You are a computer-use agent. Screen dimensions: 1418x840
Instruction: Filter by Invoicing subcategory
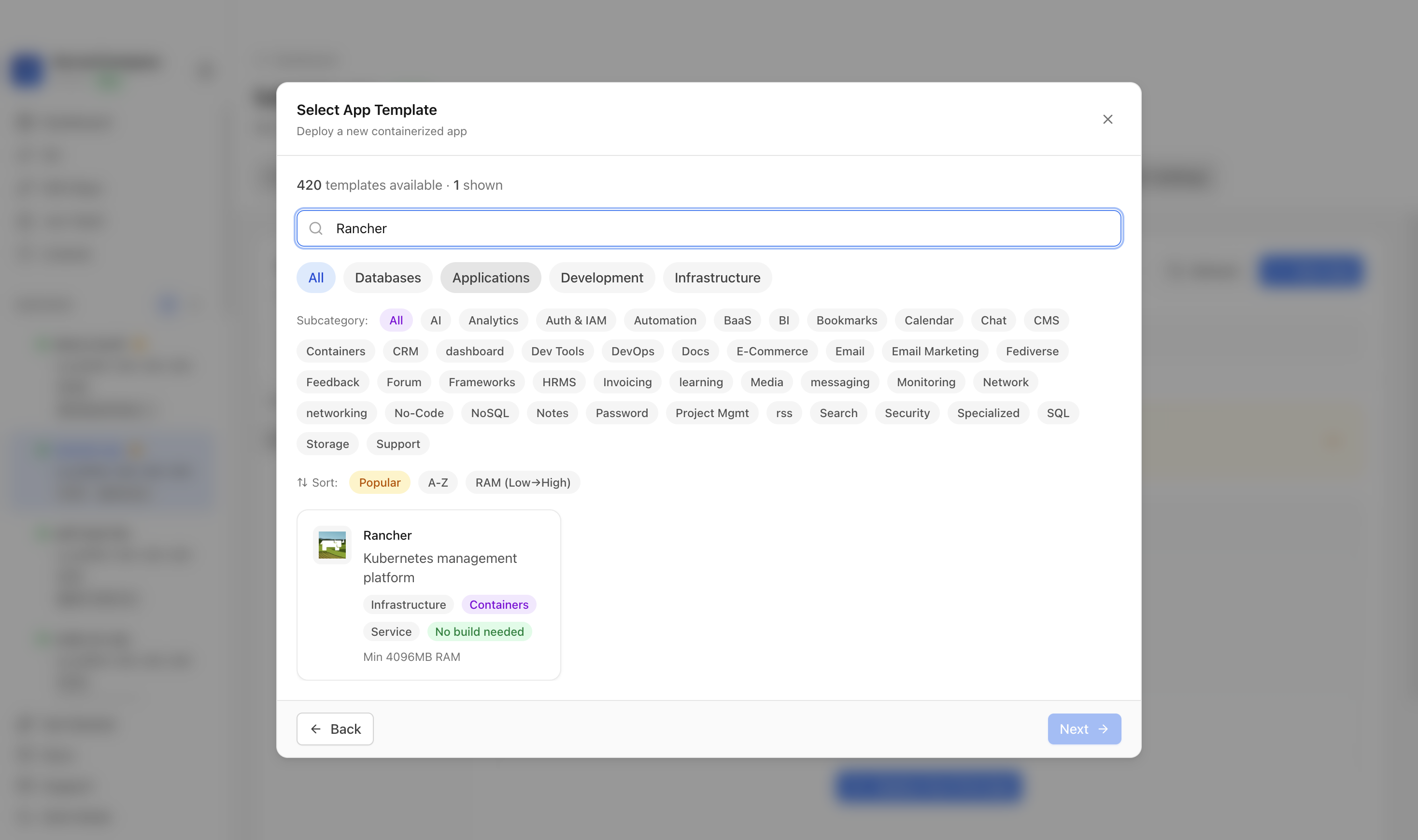coord(627,382)
